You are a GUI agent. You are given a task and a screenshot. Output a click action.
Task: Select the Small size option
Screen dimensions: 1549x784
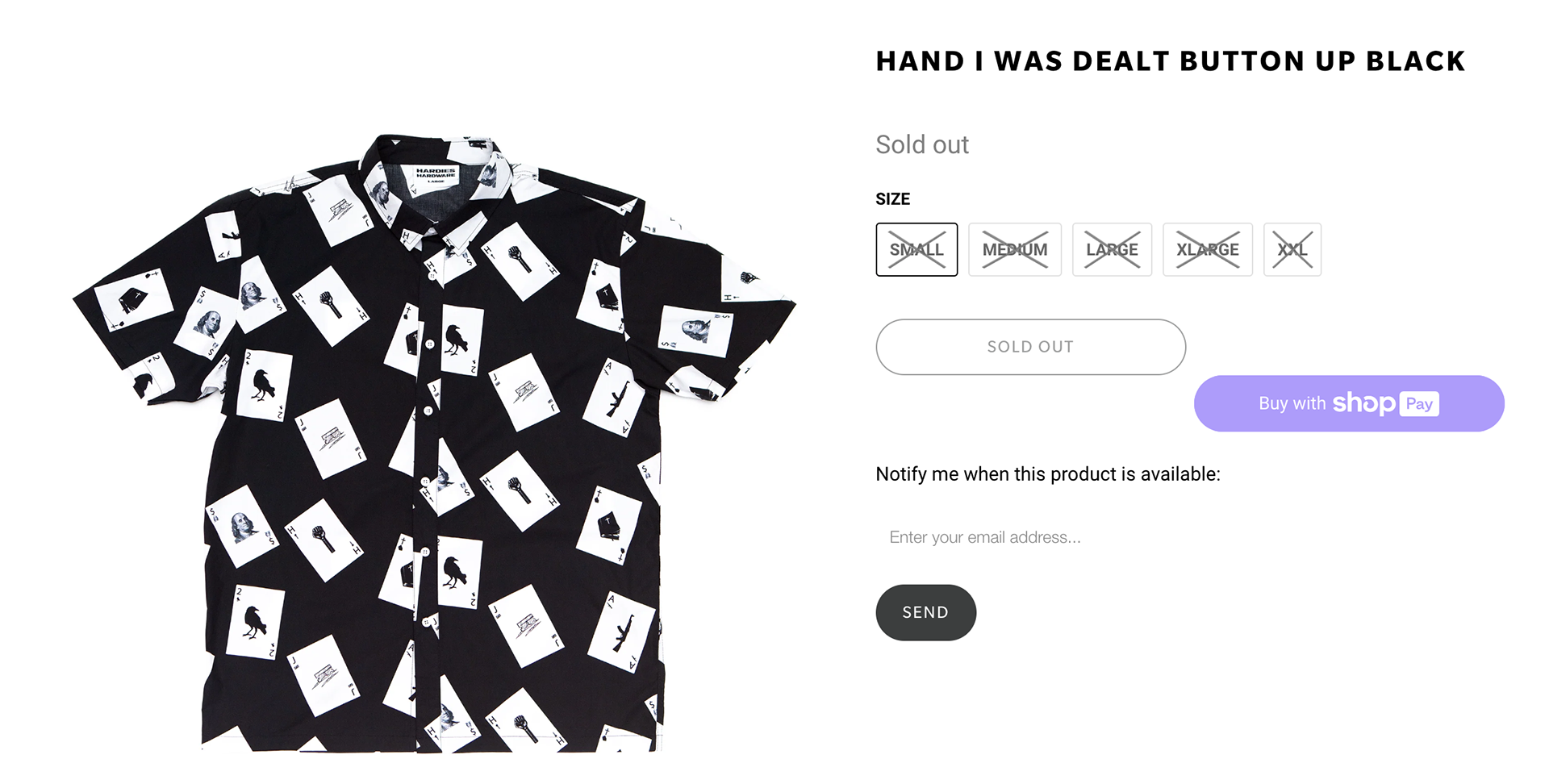click(916, 250)
